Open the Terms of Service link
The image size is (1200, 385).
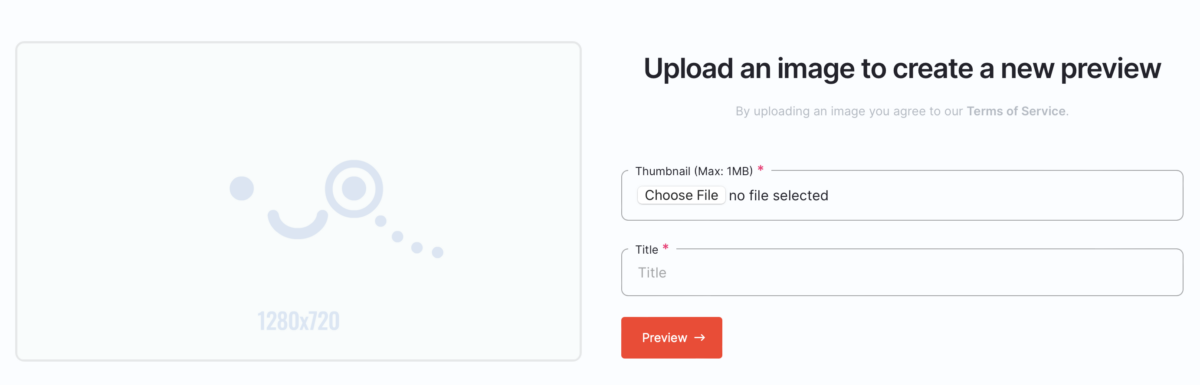[1016, 111]
